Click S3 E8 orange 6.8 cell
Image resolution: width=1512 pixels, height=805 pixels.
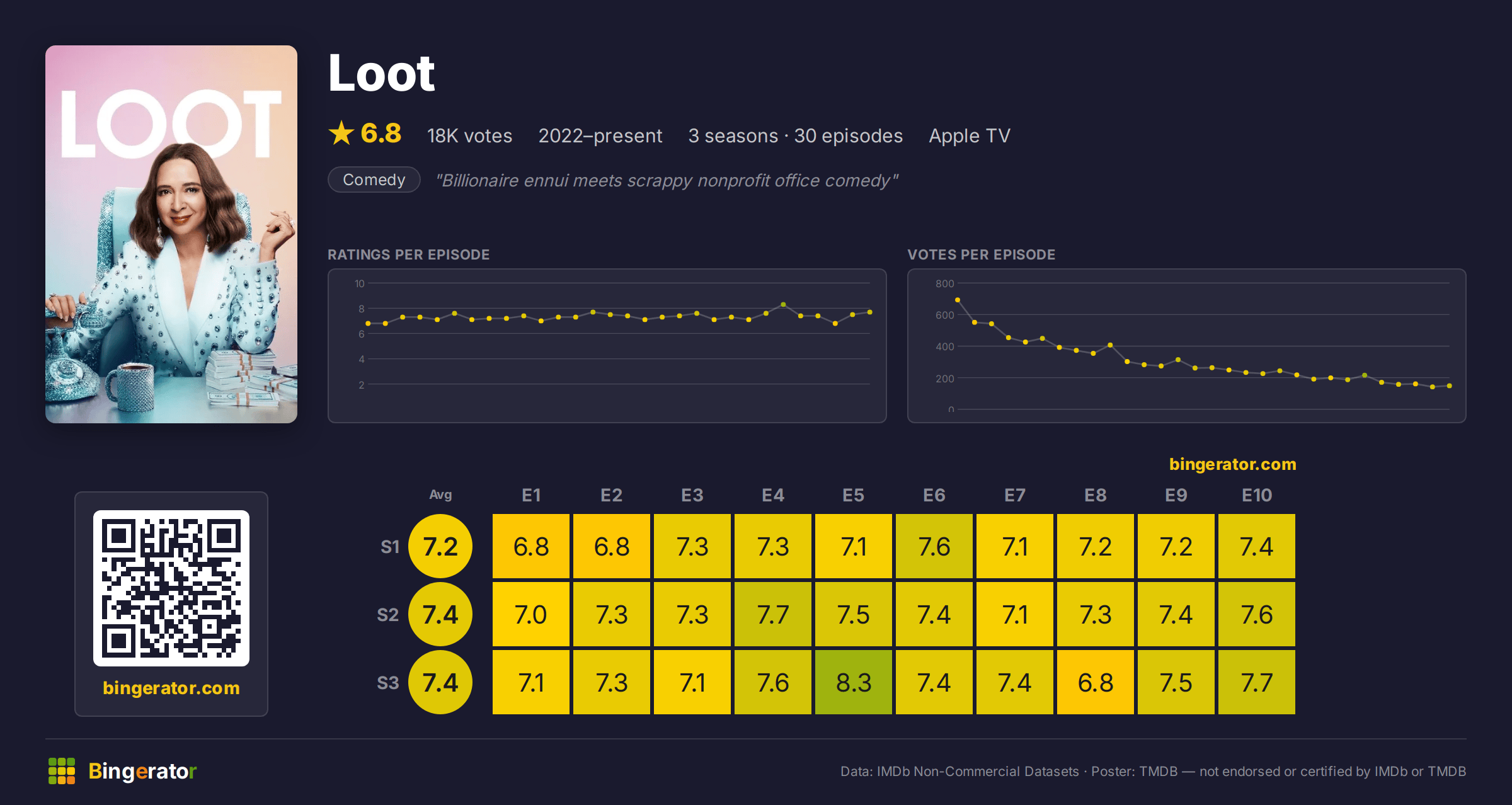[x=1096, y=682]
